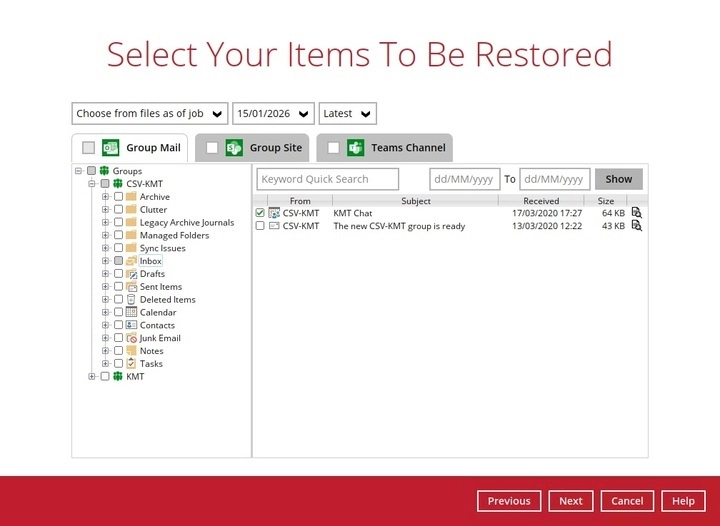Switch to the Teams Channel tab

[x=407, y=148]
